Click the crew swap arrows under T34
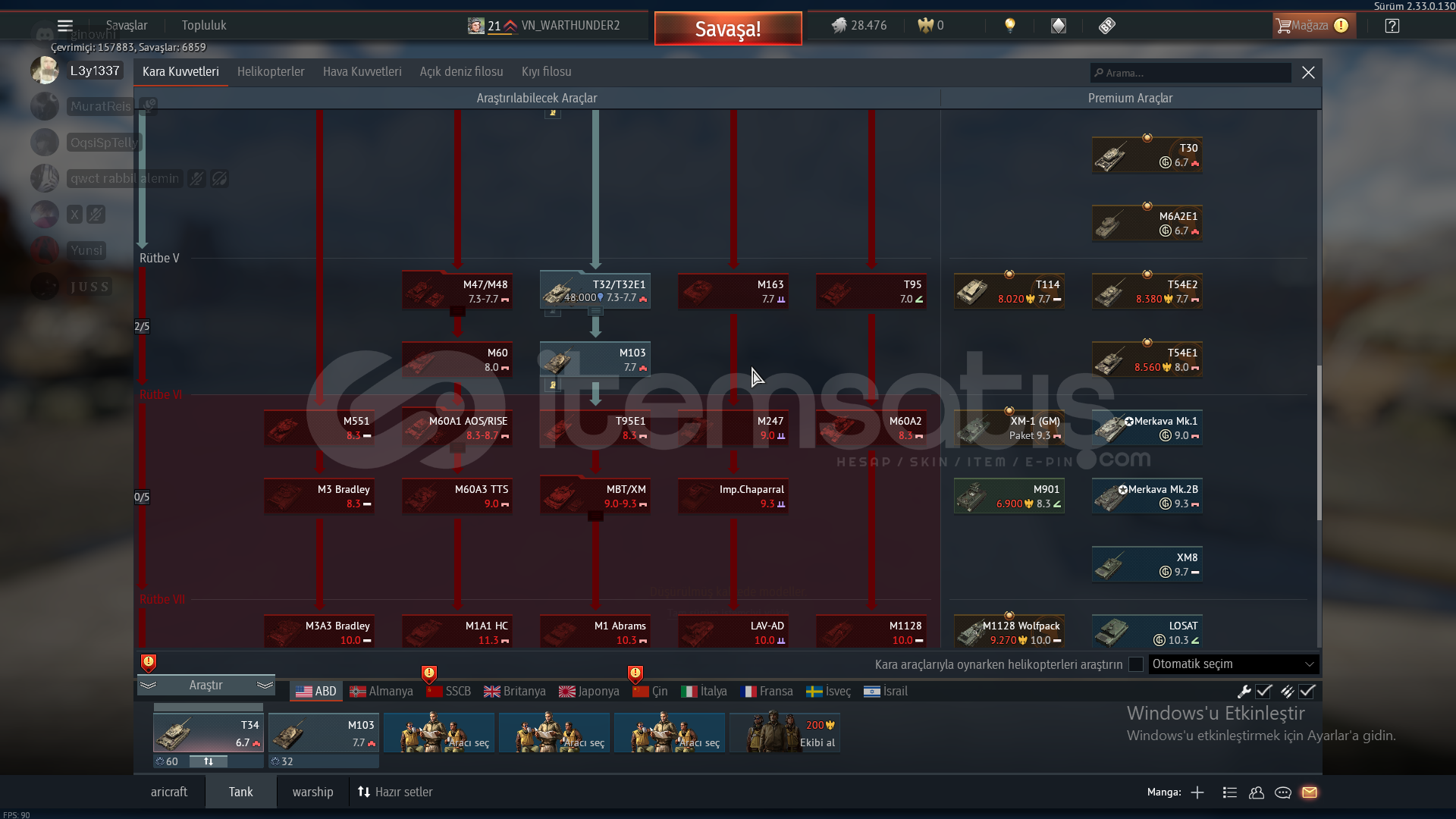 point(209,761)
